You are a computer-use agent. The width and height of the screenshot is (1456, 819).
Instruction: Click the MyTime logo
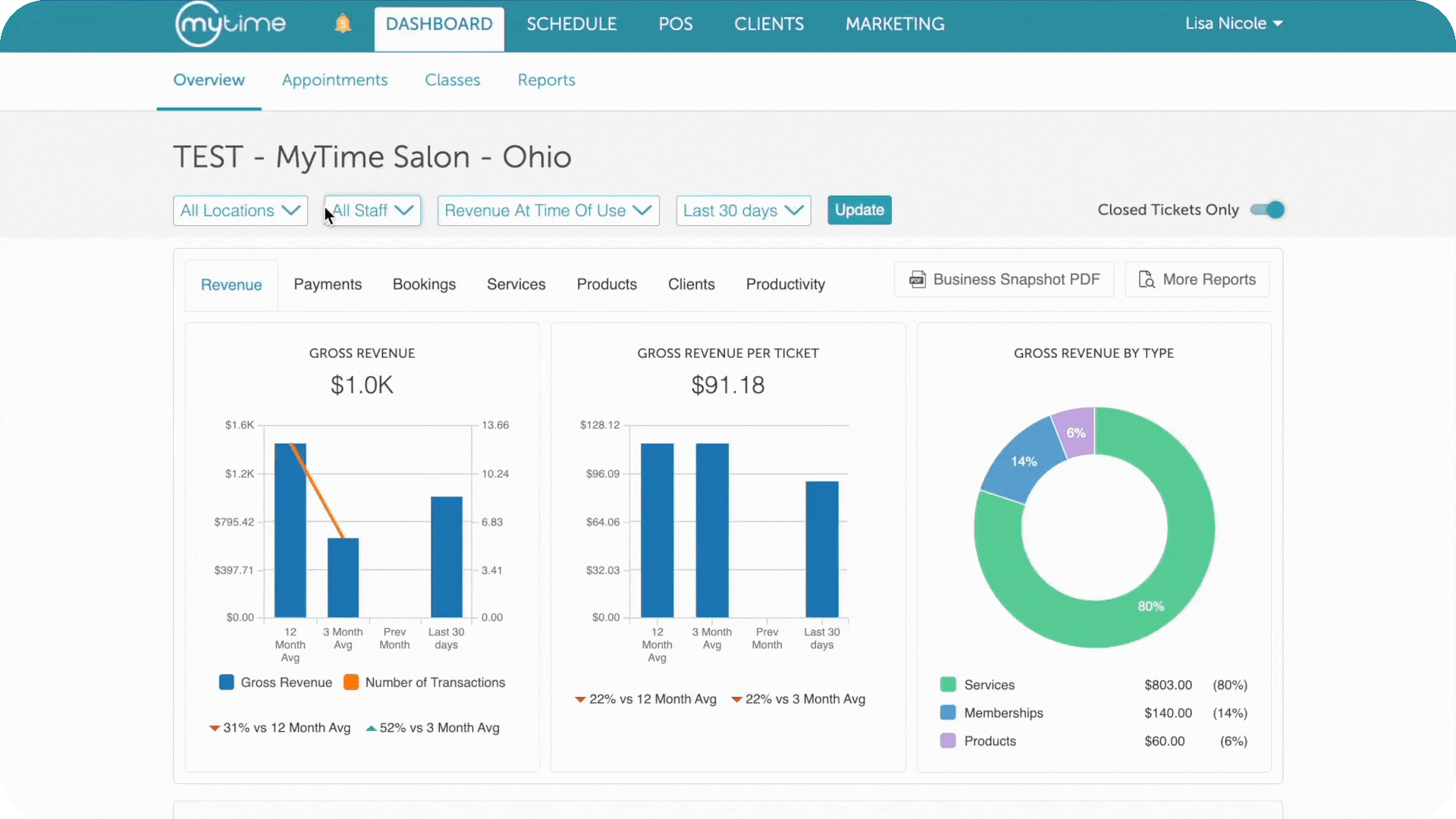231,24
